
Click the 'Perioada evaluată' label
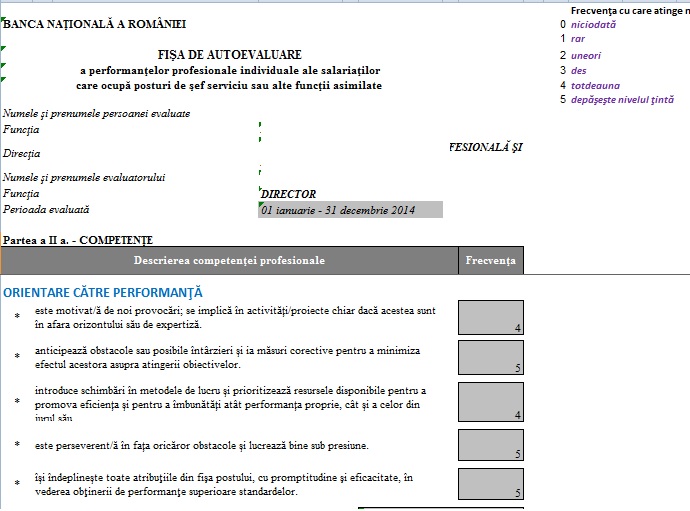pos(46,210)
